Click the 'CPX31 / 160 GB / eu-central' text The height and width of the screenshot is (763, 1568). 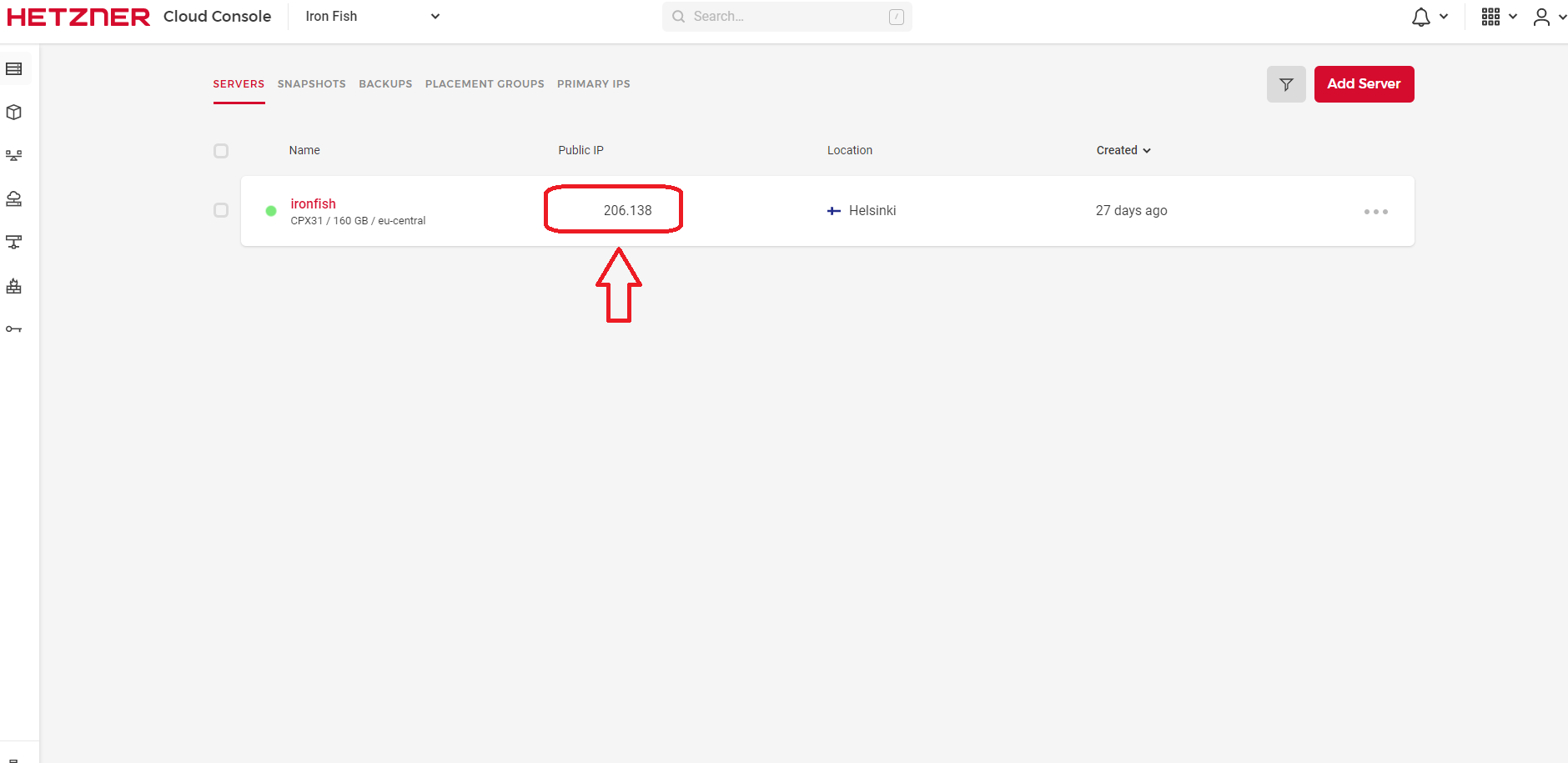click(x=358, y=221)
